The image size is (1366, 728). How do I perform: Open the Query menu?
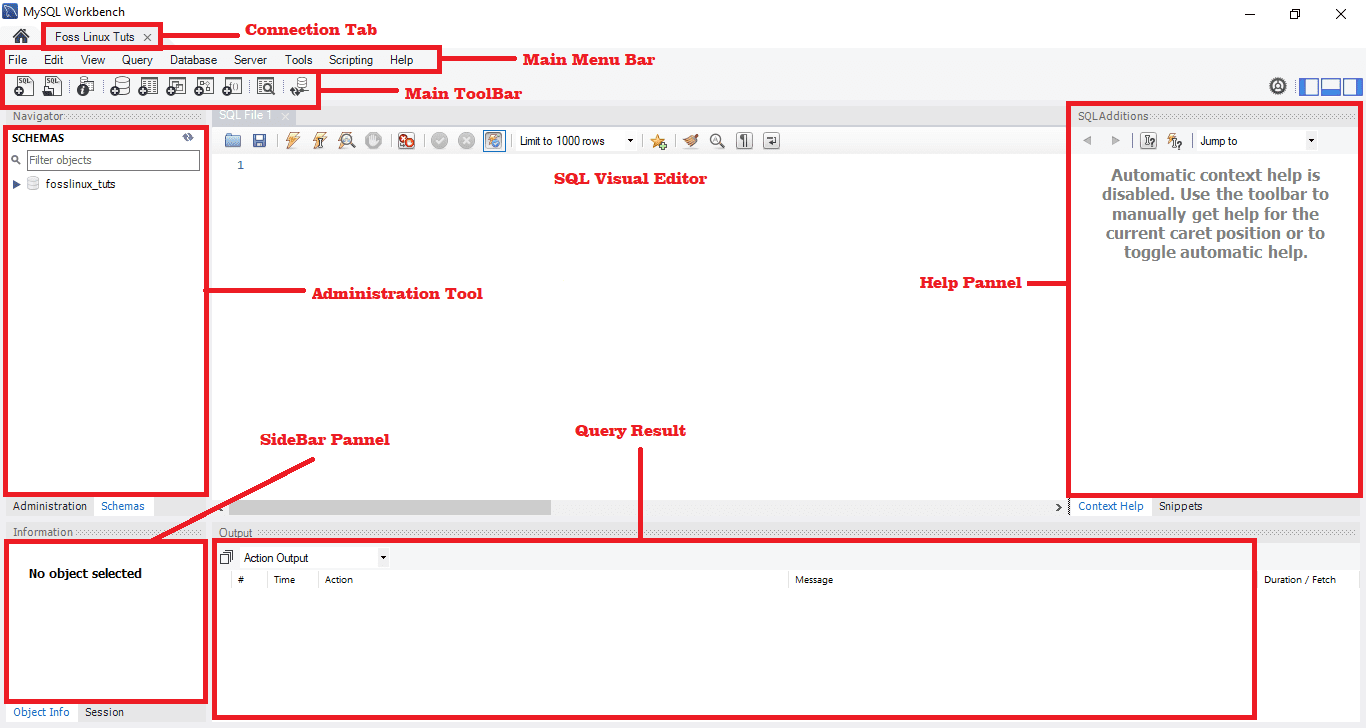point(137,60)
